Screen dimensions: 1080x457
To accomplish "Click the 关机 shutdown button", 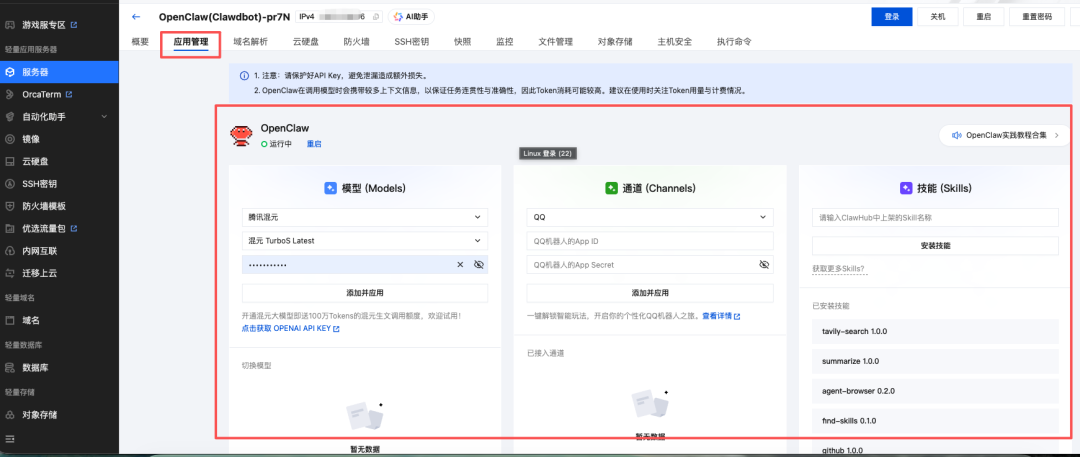I will coord(937,17).
